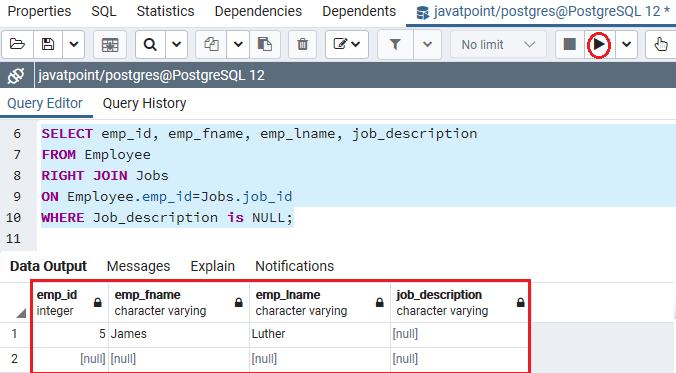This screenshot has height=373, width=676.
Task: Switch to the Properties tab
Action: (x=39, y=11)
